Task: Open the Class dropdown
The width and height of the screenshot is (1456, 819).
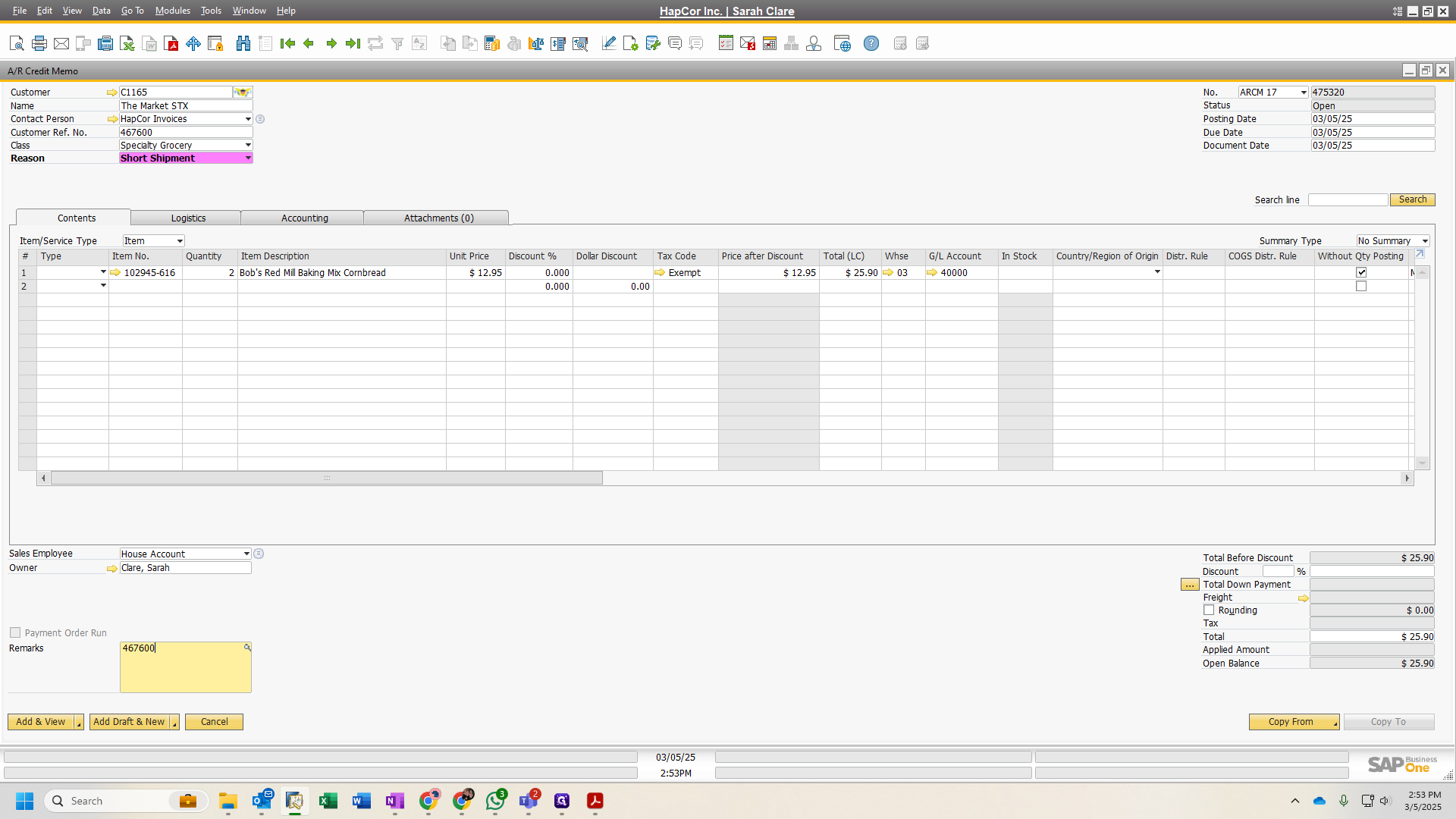Action: 248,145
